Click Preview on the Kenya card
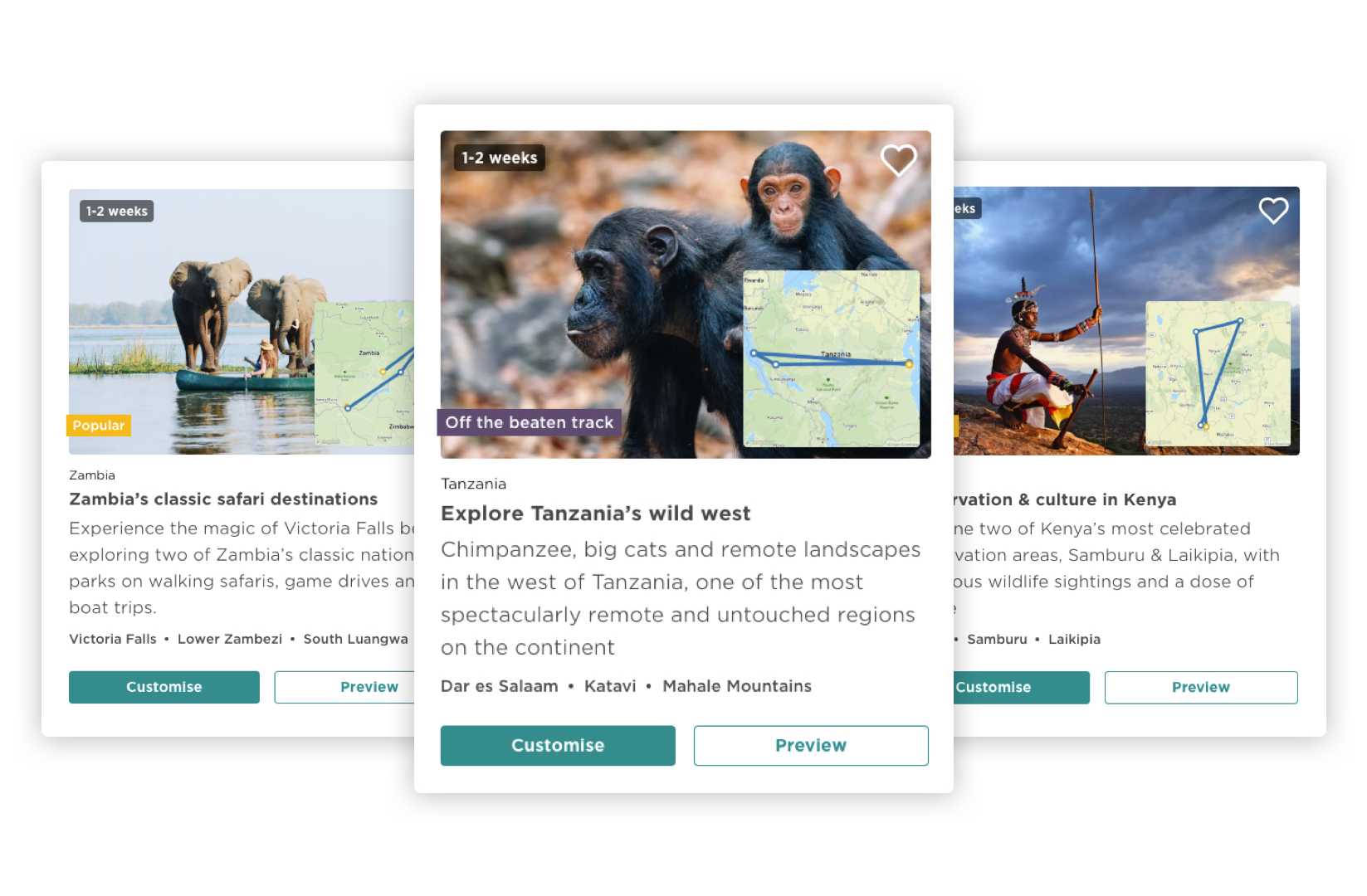This screenshot has width=1367, height=896. coord(1201,687)
